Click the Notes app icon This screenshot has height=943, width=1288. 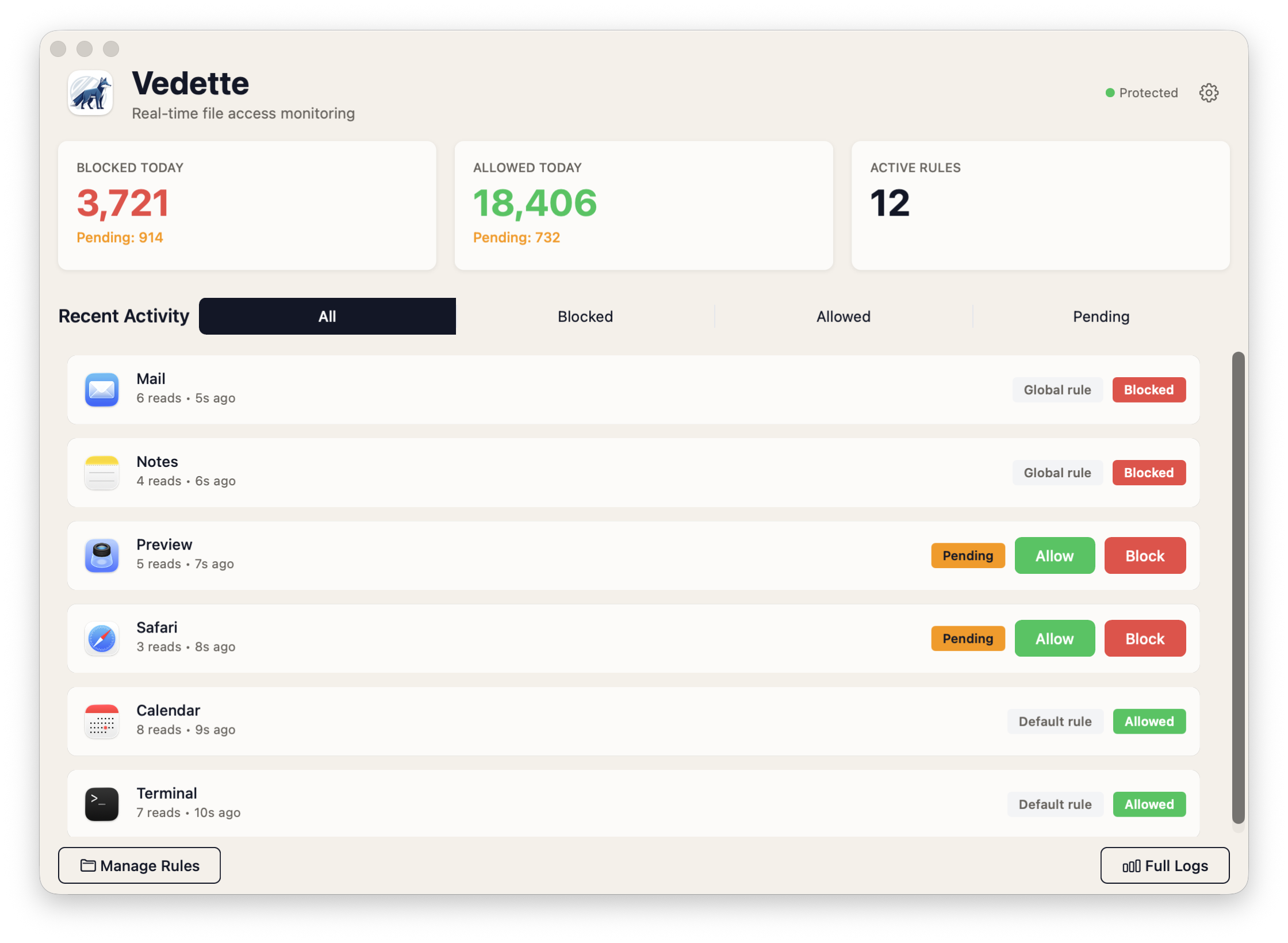(101, 473)
